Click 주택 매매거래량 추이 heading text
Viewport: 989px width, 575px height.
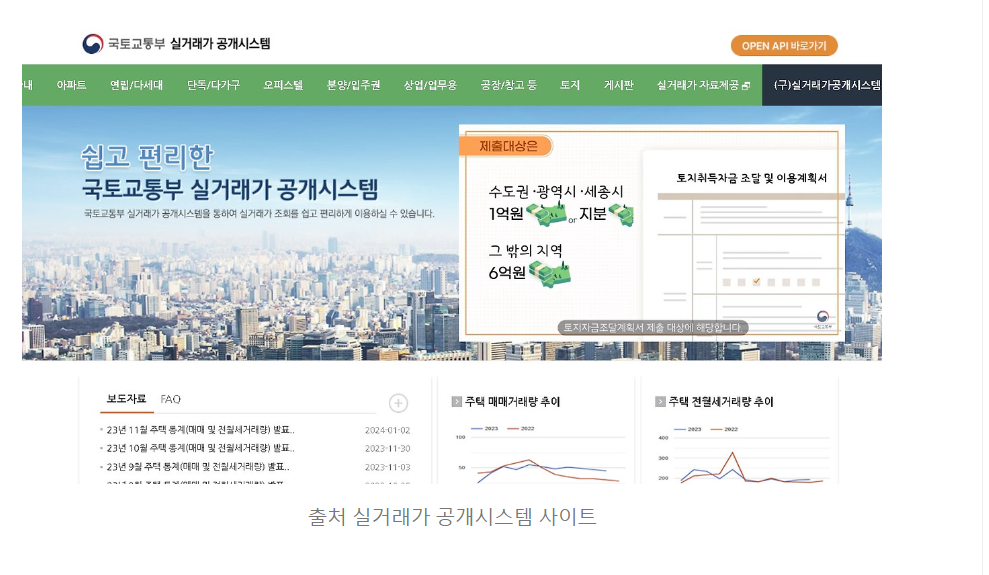[x=512, y=402]
